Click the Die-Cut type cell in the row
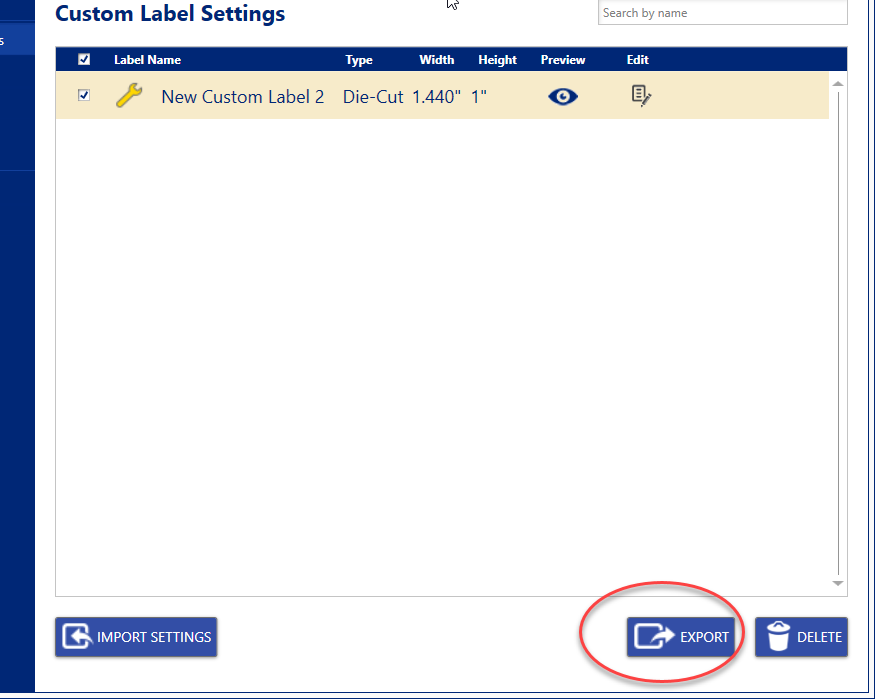 (373, 97)
